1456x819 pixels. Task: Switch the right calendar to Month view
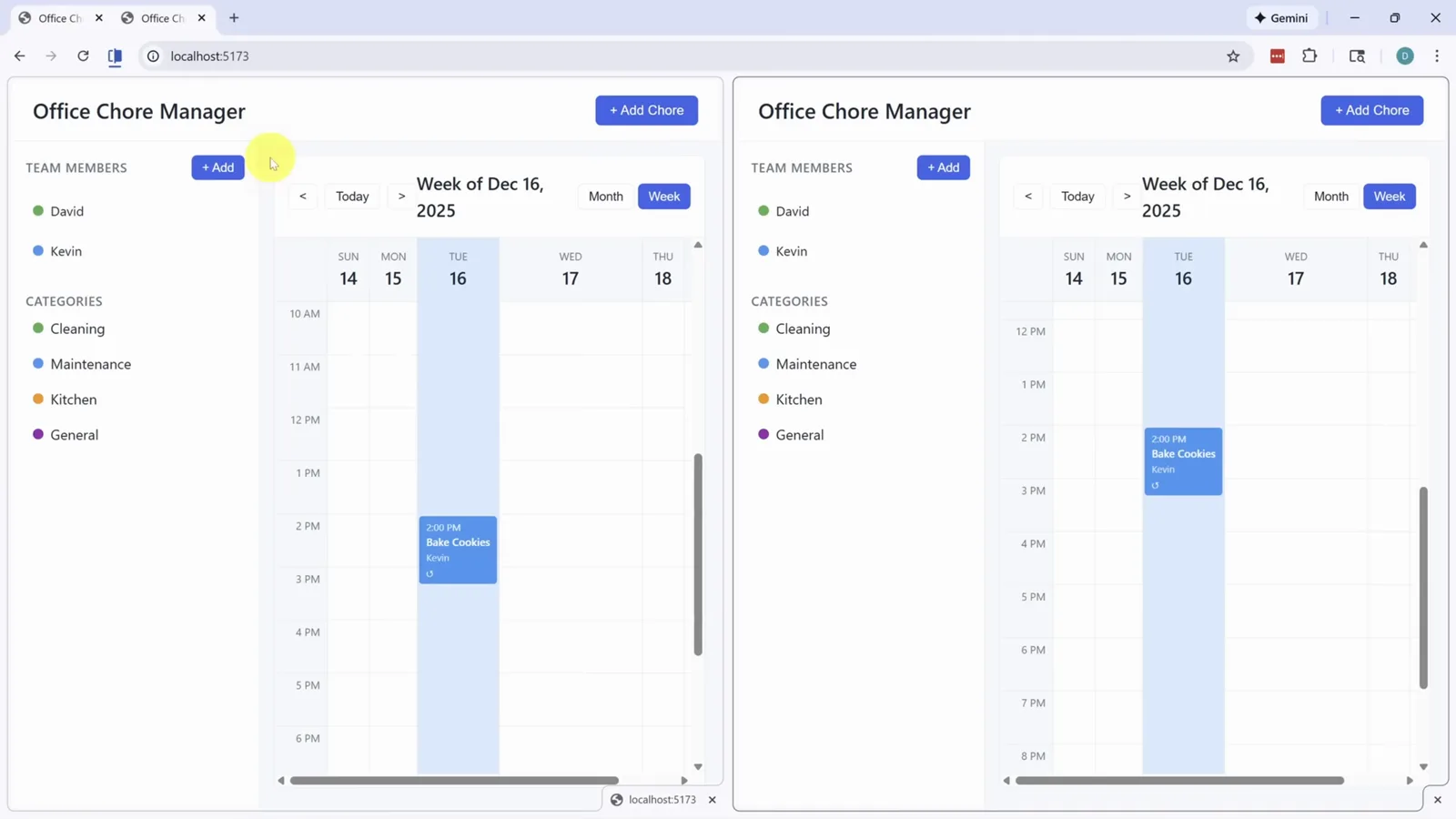(x=1330, y=197)
